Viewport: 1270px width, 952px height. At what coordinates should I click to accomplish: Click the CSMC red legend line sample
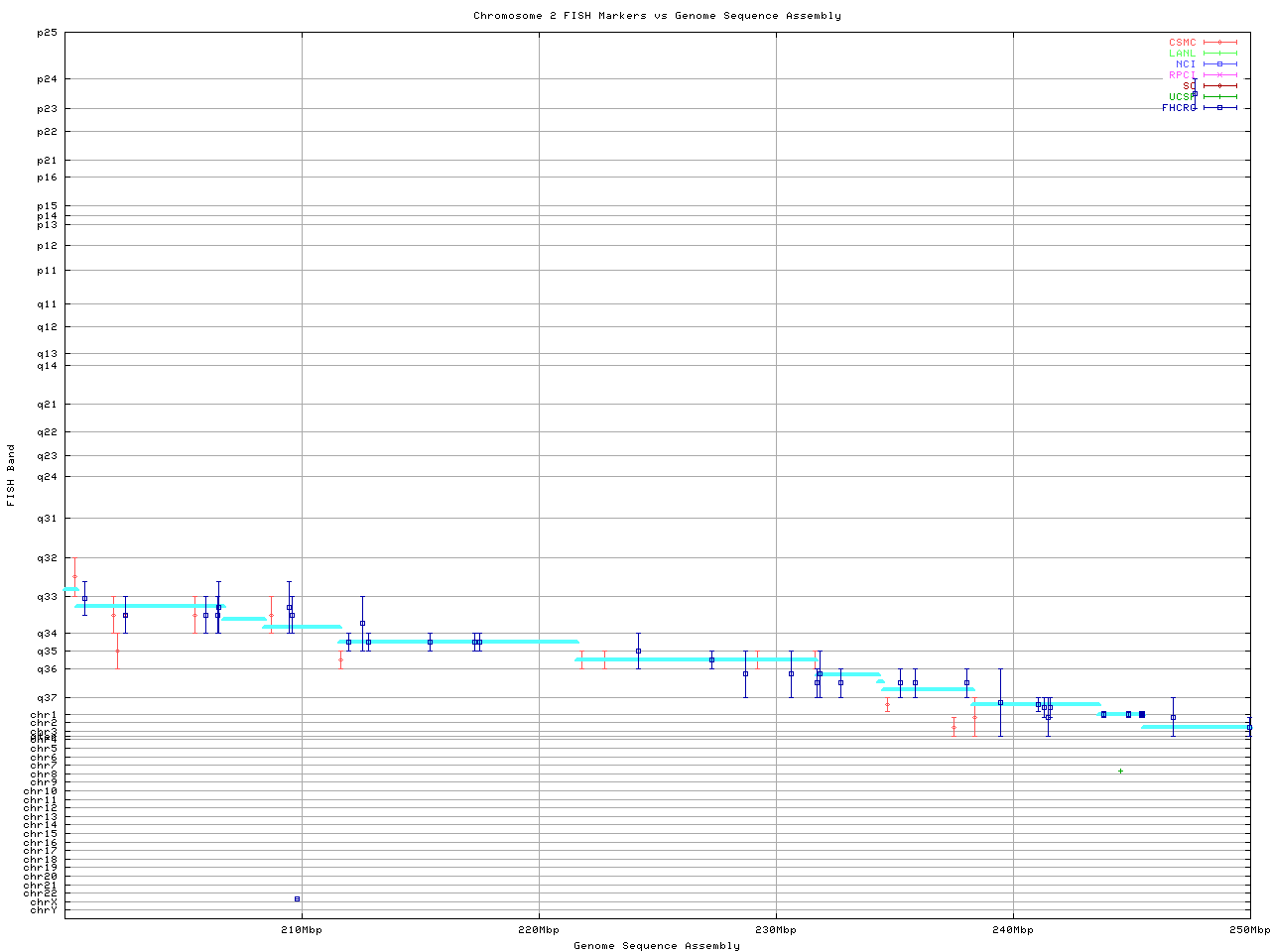1219,43
